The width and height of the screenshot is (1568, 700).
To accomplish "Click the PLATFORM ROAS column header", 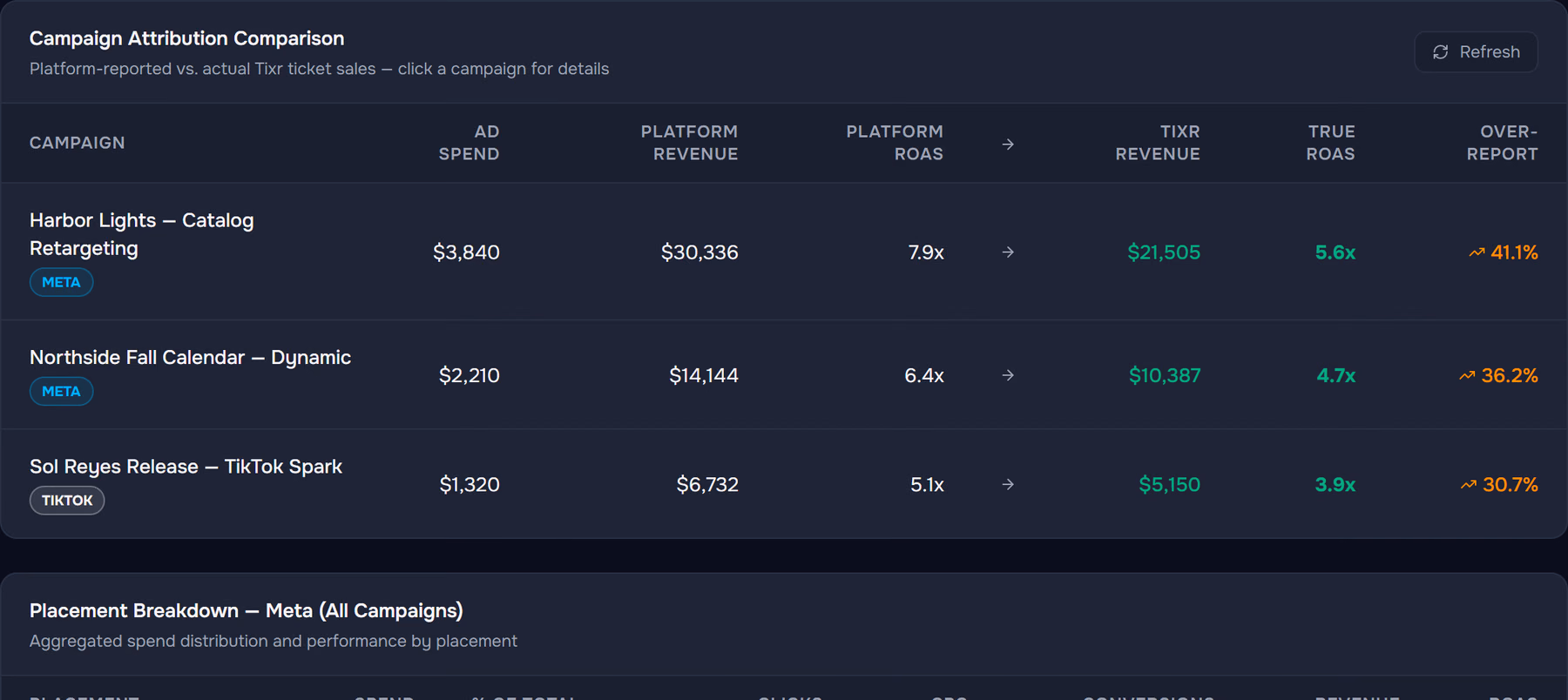I will [x=895, y=143].
